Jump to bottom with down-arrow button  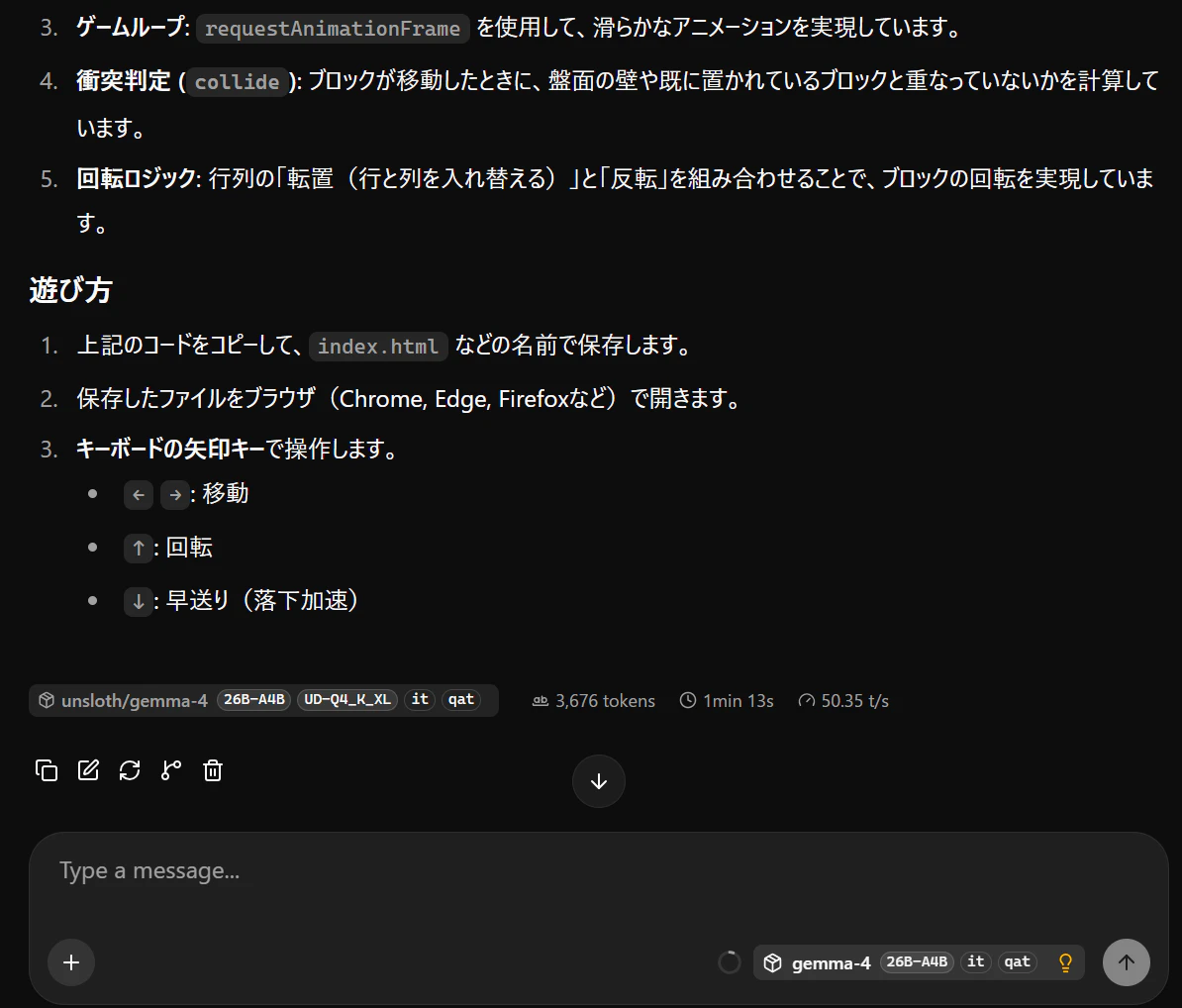pos(599,781)
